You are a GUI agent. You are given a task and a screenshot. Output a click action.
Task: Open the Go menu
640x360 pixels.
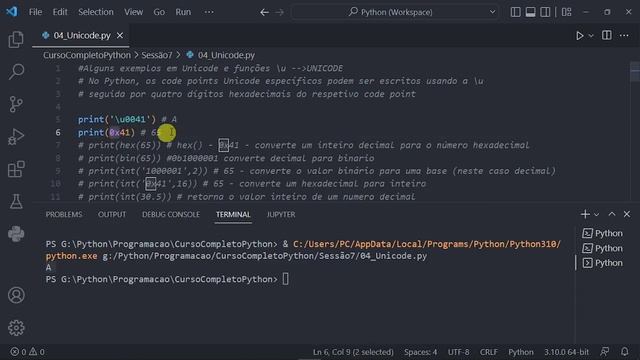pyautogui.click(x=159, y=12)
